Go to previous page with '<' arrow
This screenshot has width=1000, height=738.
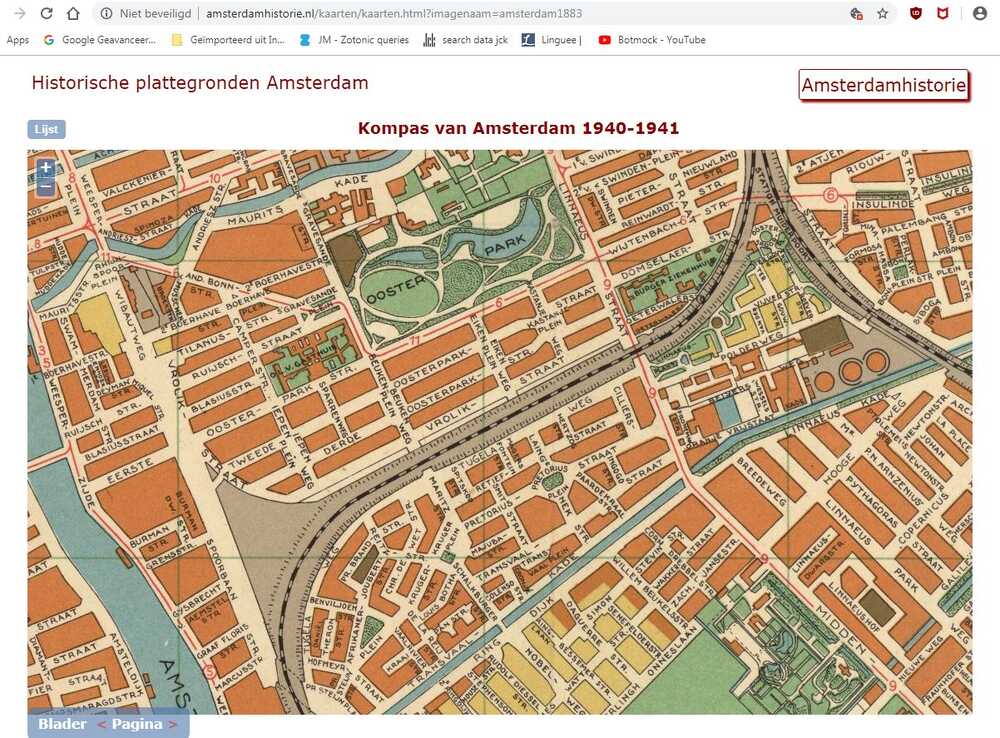[x=101, y=725]
